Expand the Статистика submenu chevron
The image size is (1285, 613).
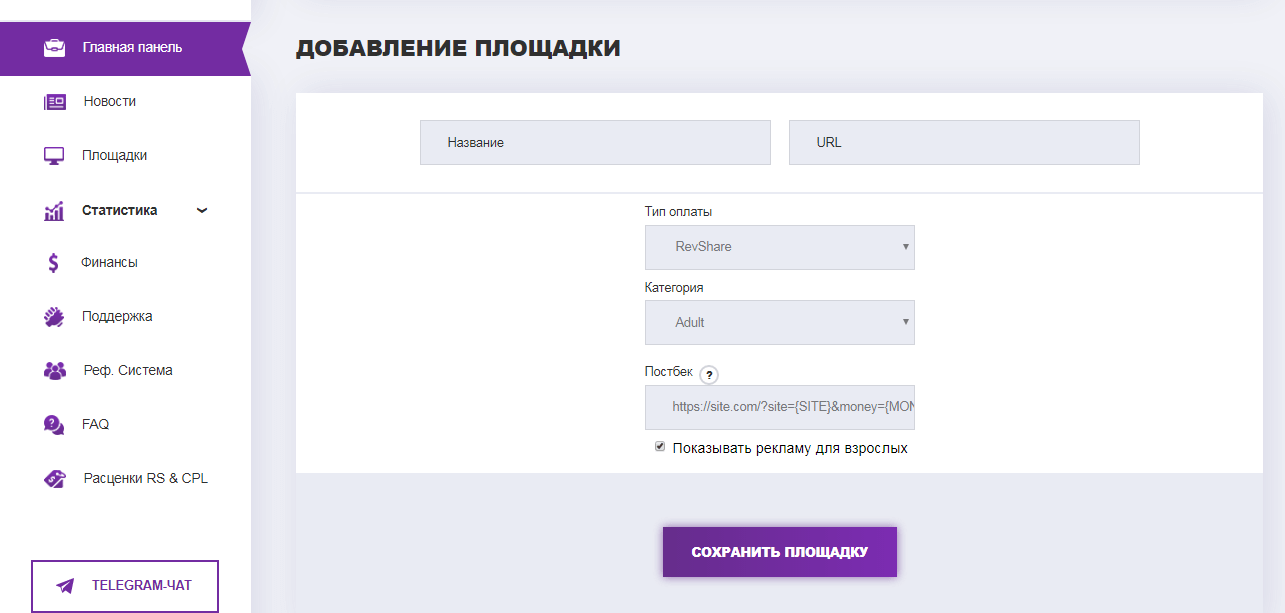[x=201, y=210]
